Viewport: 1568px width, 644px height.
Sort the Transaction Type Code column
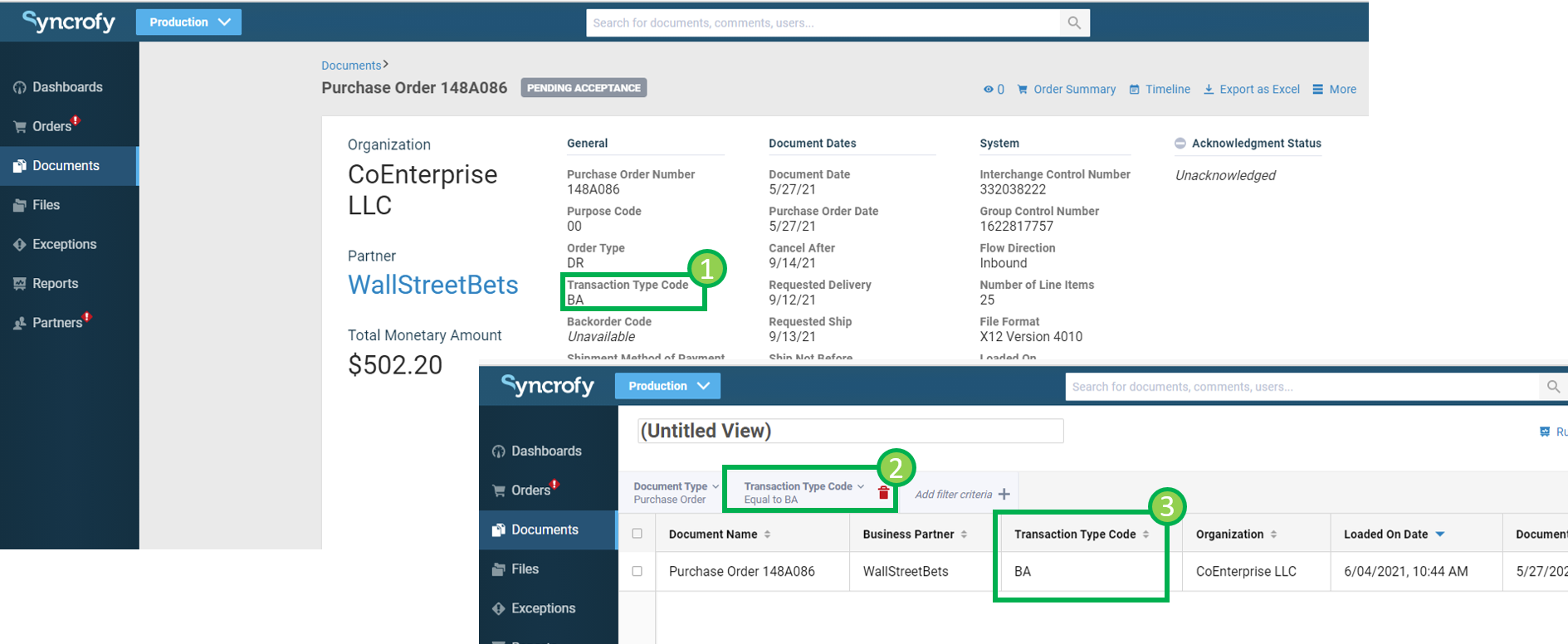1145,534
